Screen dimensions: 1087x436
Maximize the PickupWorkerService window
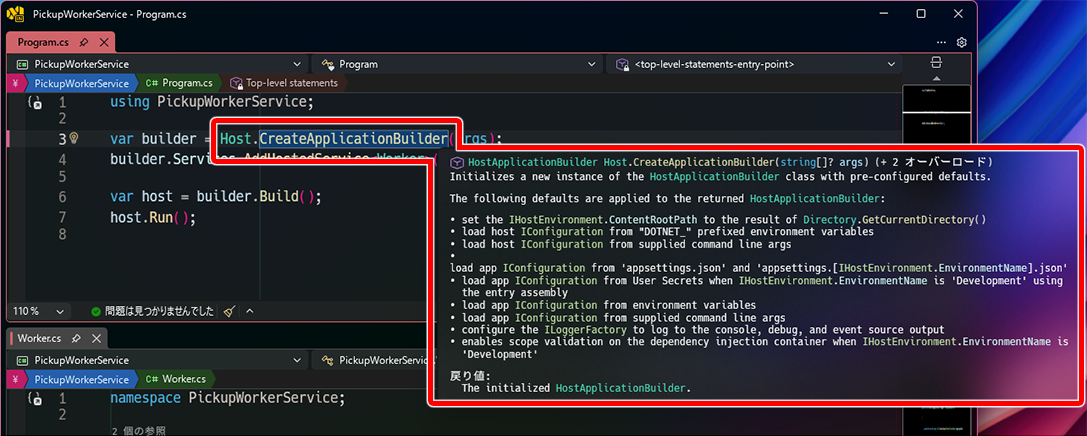[x=921, y=14]
